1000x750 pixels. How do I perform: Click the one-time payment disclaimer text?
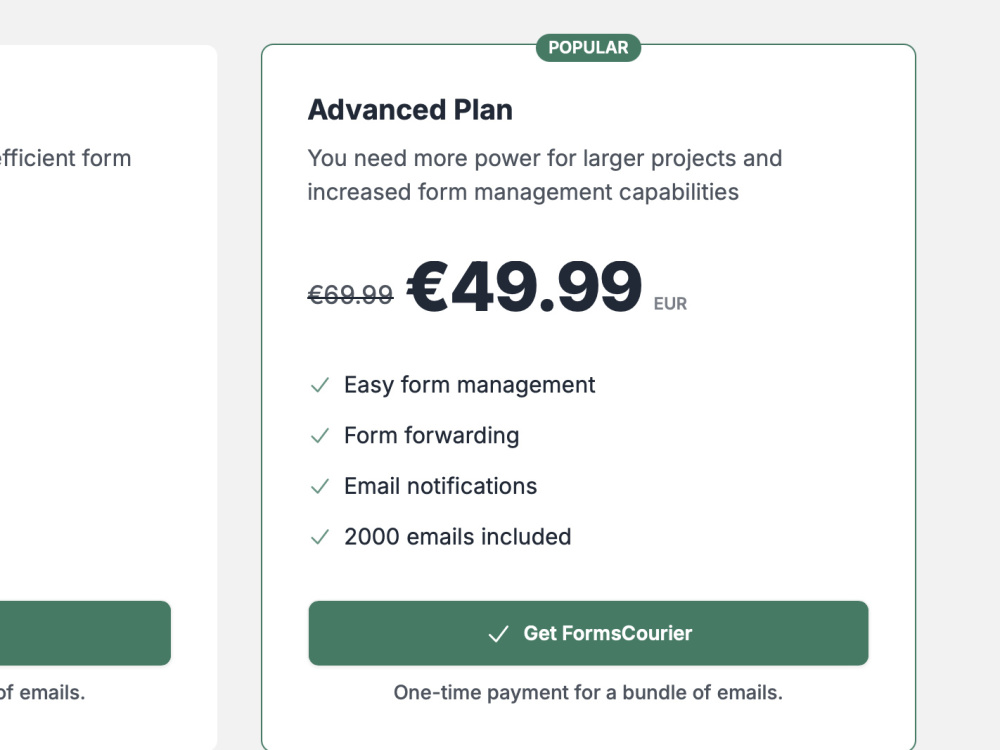coord(588,692)
